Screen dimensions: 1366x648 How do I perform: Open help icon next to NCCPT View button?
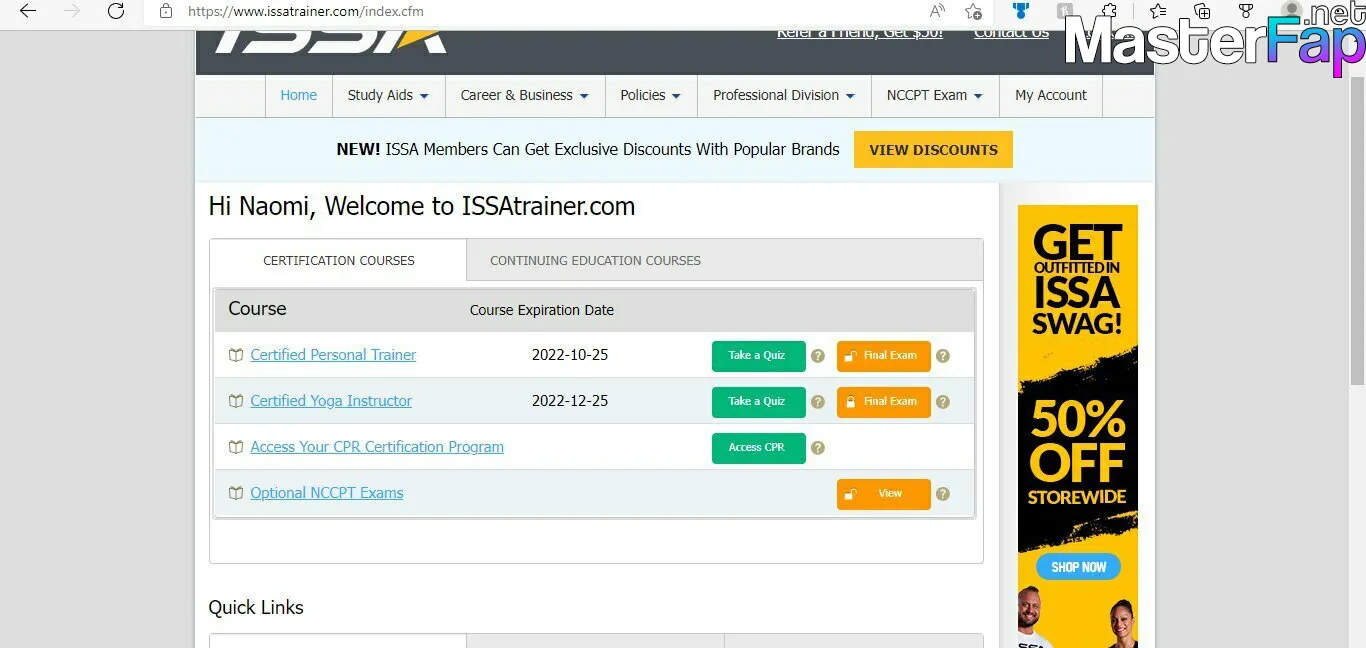pos(943,493)
